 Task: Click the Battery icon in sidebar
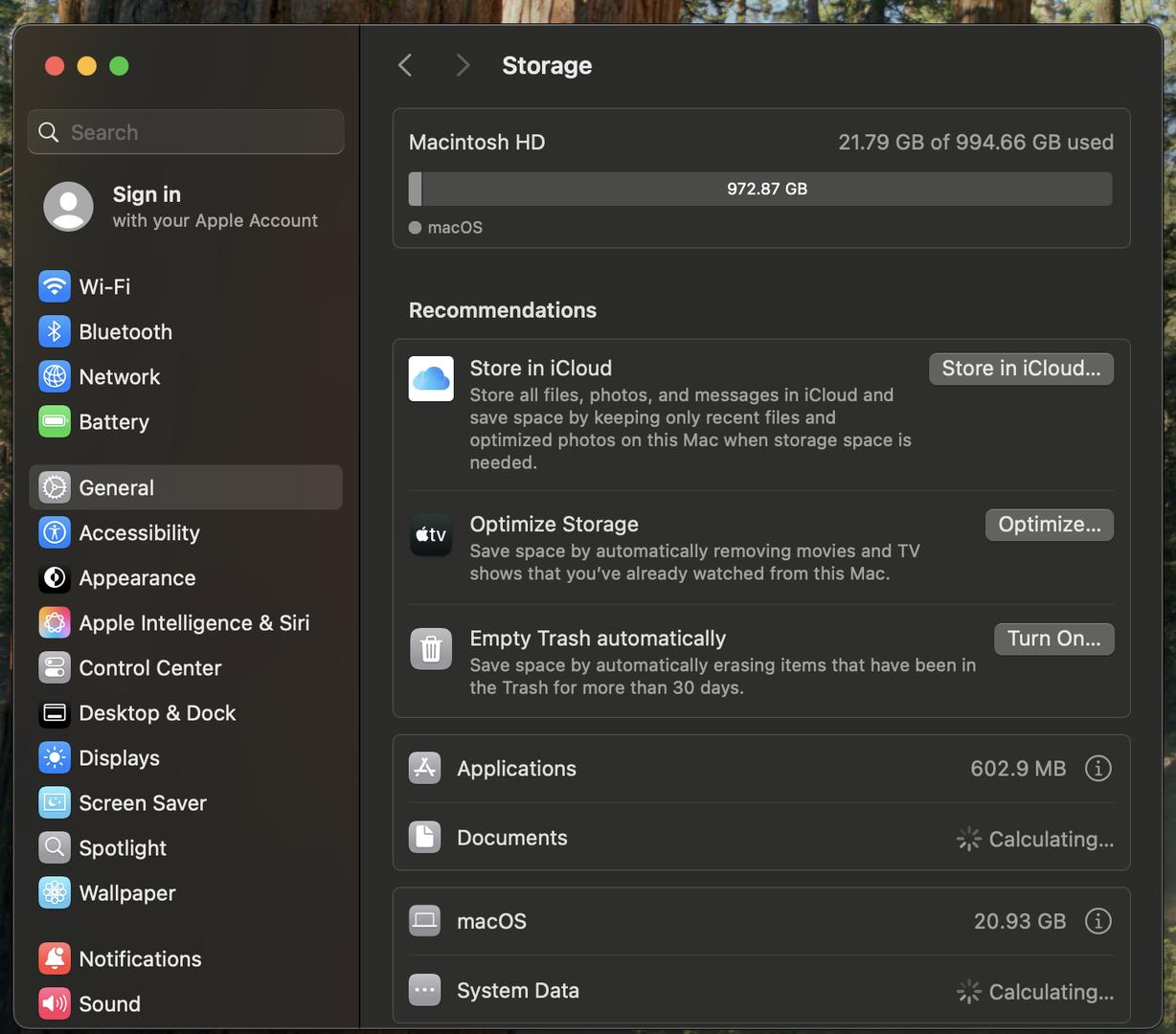click(x=55, y=421)
